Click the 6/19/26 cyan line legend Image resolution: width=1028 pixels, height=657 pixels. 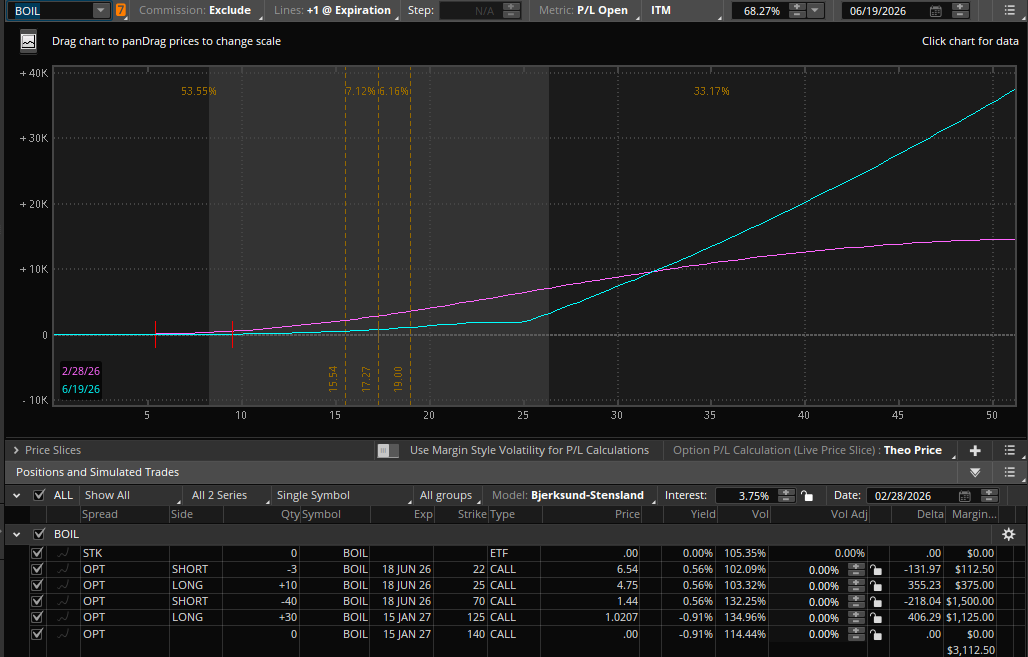coord(81,389)
